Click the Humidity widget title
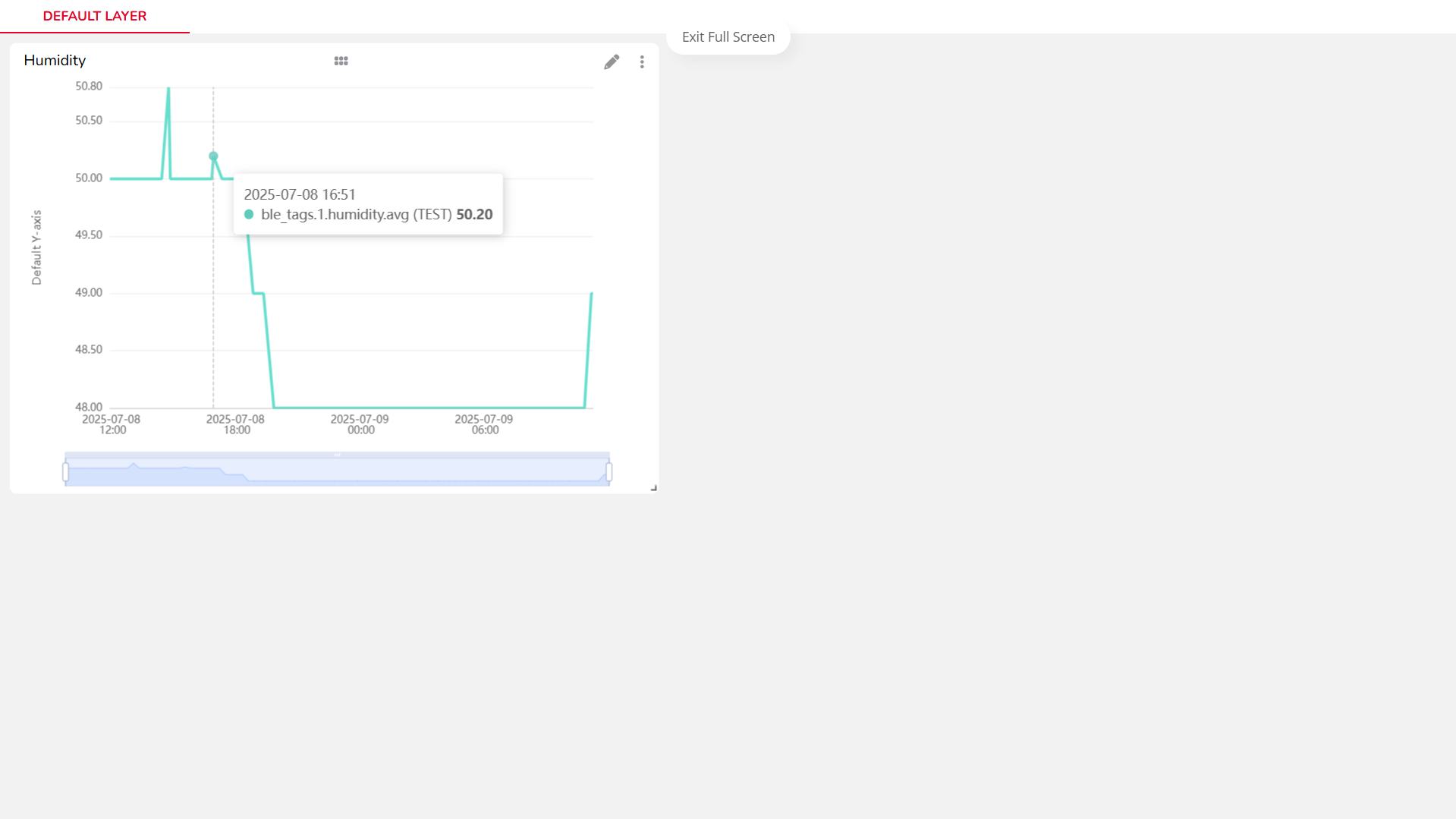Screen dimensions: 1456x819 tap(55, 61)
